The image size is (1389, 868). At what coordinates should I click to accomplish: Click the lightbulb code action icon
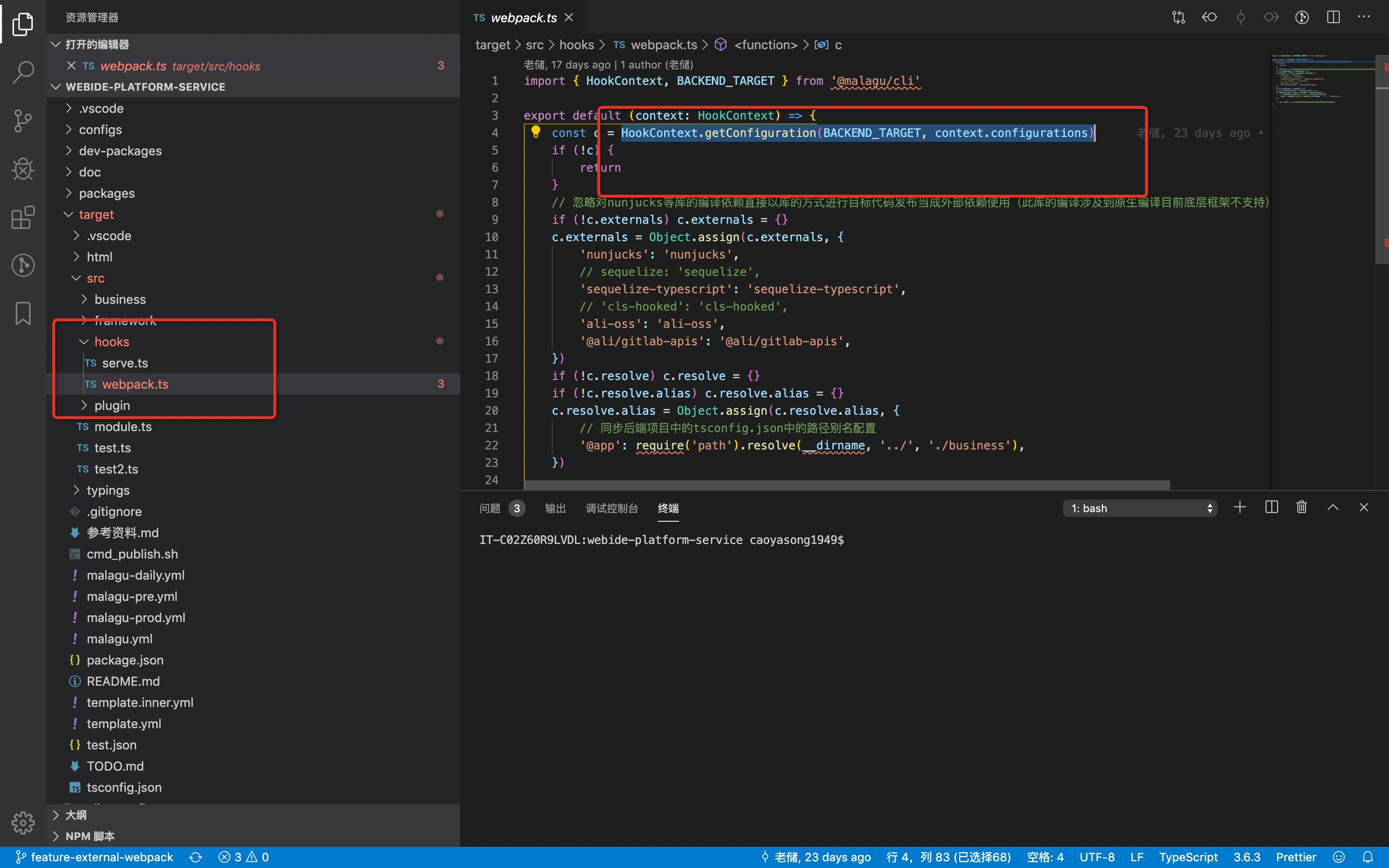coord(535,132)
